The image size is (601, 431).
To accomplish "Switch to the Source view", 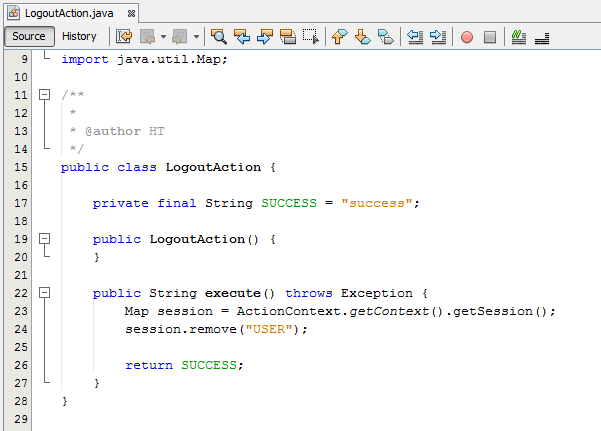I will pyautogui.click(x=29, y=36).
